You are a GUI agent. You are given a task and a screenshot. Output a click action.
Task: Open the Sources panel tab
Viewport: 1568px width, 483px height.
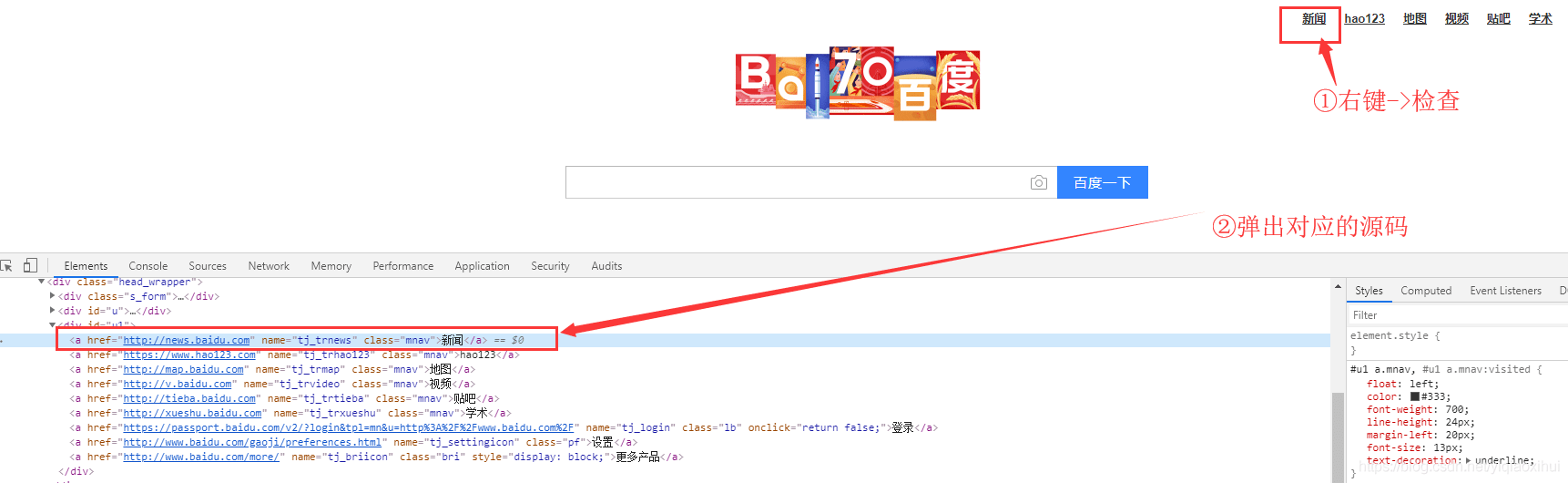tap(208, 266)
